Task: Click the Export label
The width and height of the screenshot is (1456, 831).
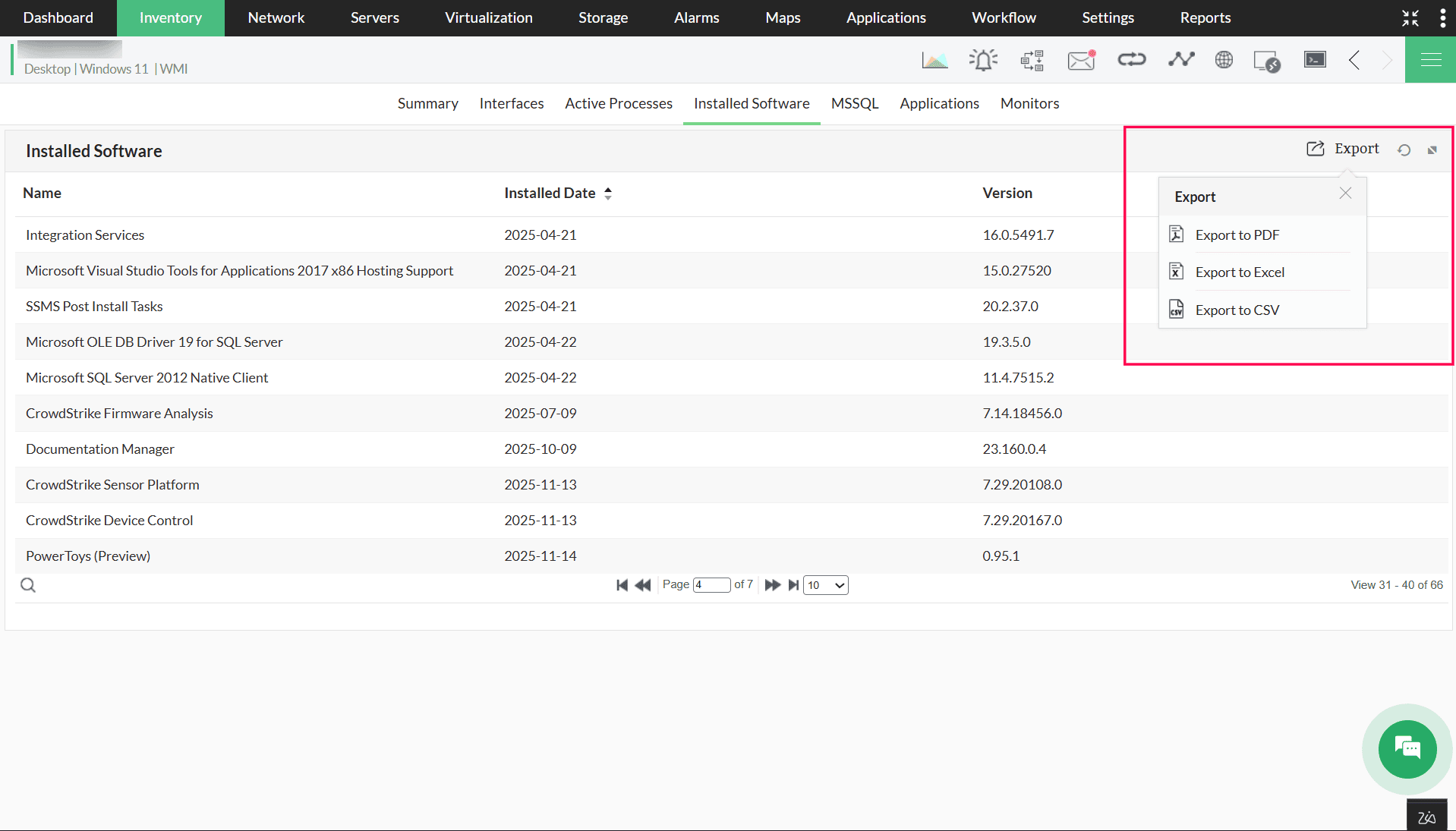Action: tap(1357, 149)
